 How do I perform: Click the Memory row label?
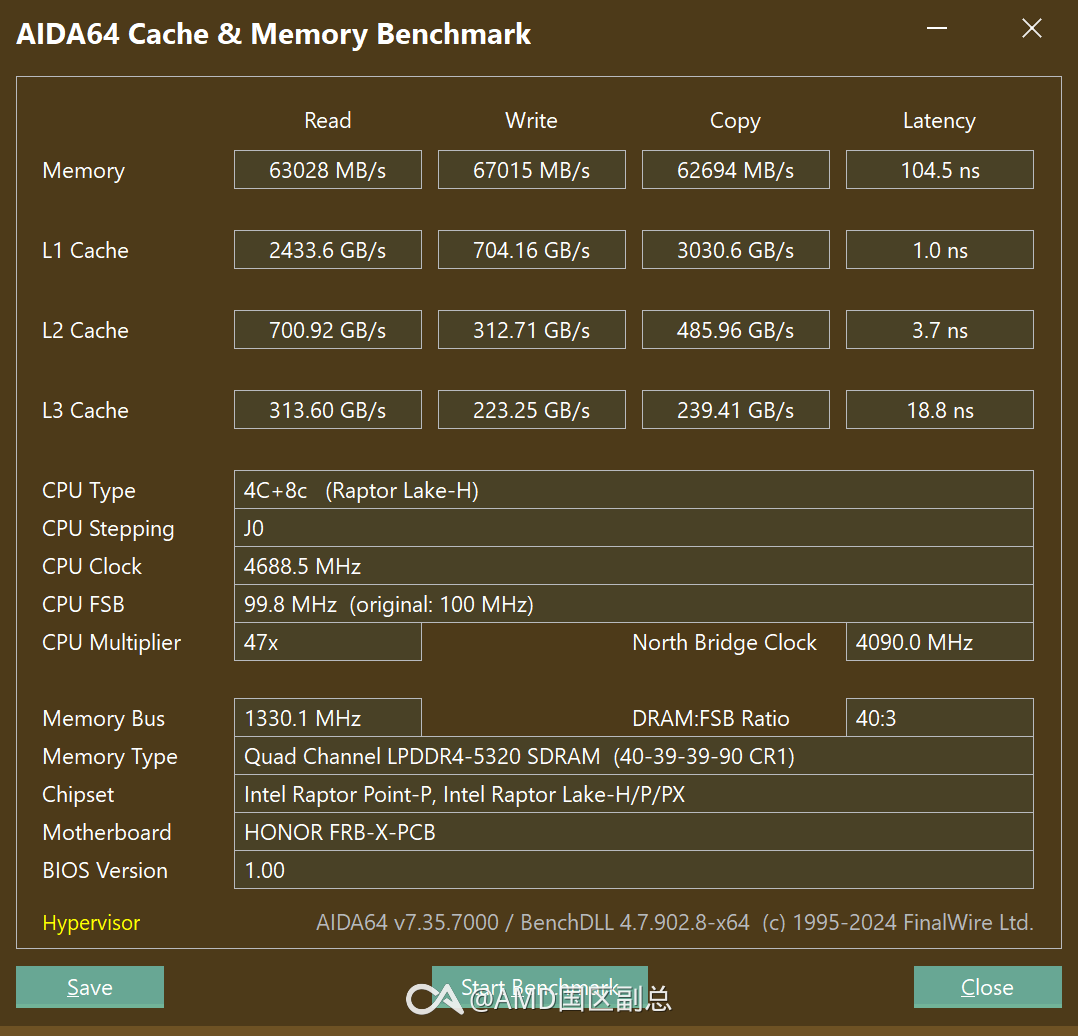click(84, 170)
